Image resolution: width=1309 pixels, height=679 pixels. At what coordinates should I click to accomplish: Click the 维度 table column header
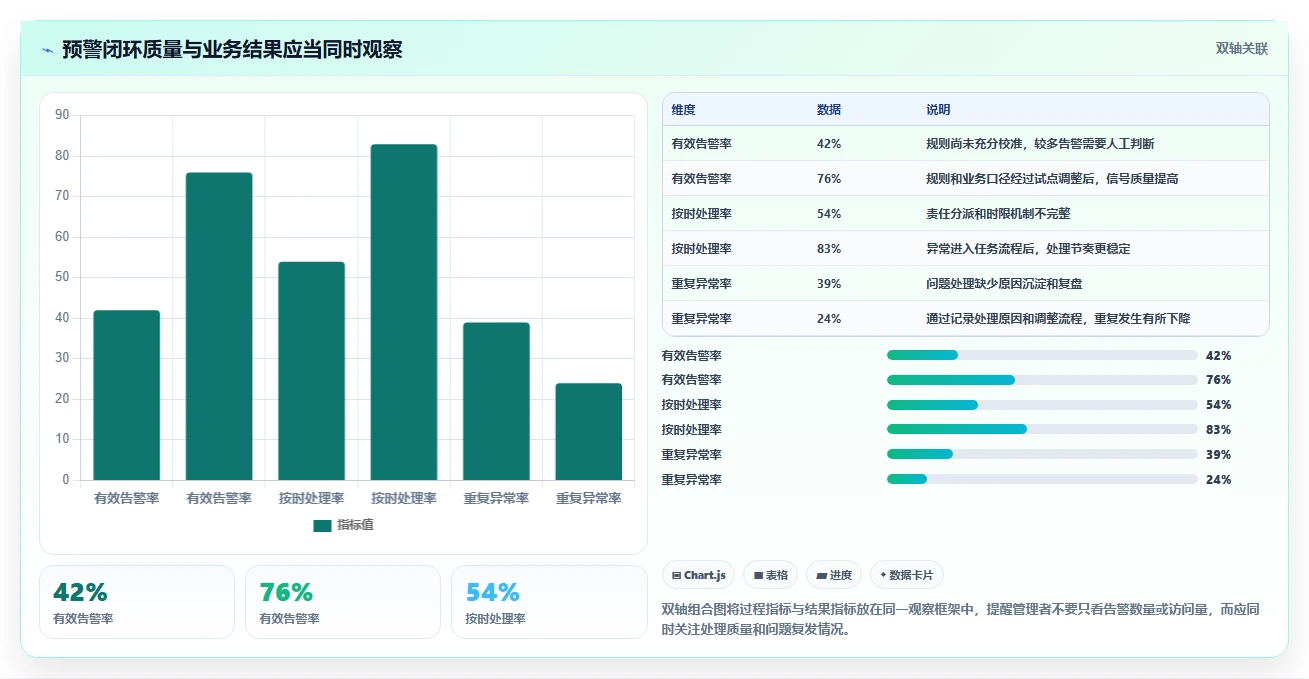[684, 110]
